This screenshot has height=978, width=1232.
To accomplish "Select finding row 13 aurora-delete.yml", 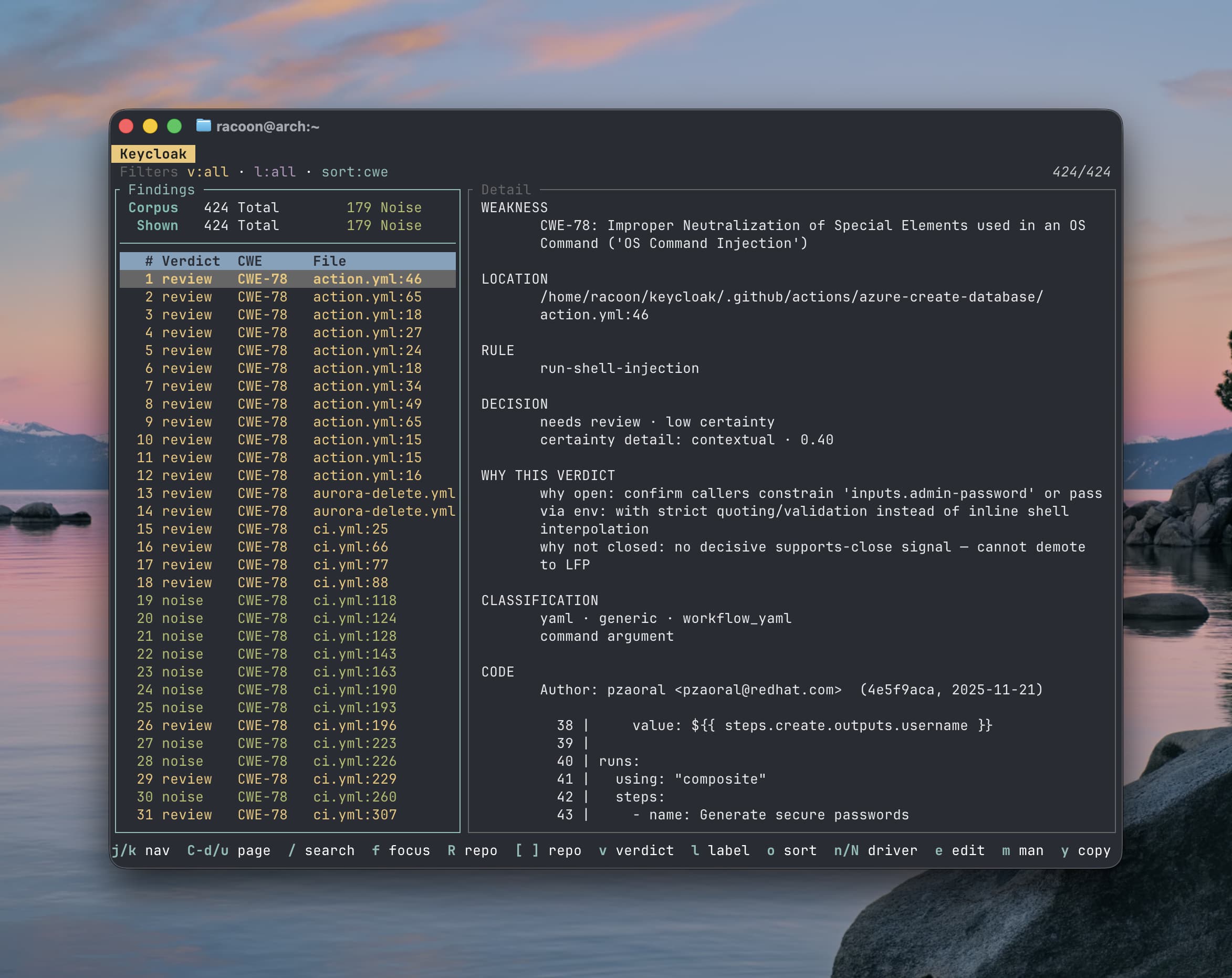I will (287, 493).
